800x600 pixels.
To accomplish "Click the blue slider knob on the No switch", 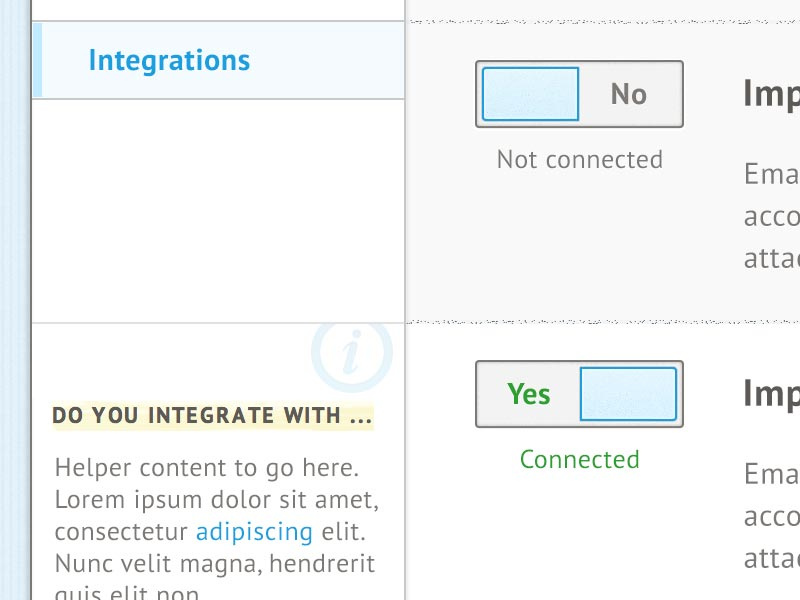I will (529, 93).
